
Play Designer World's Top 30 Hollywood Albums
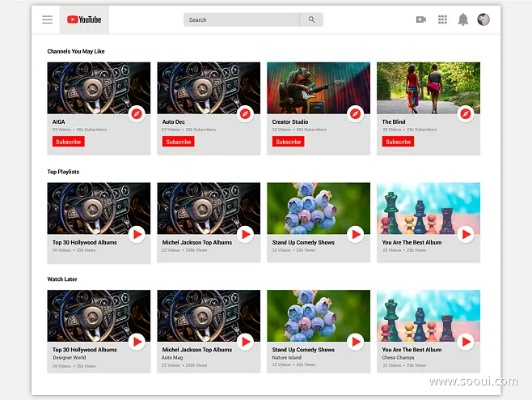click(137, 342)
